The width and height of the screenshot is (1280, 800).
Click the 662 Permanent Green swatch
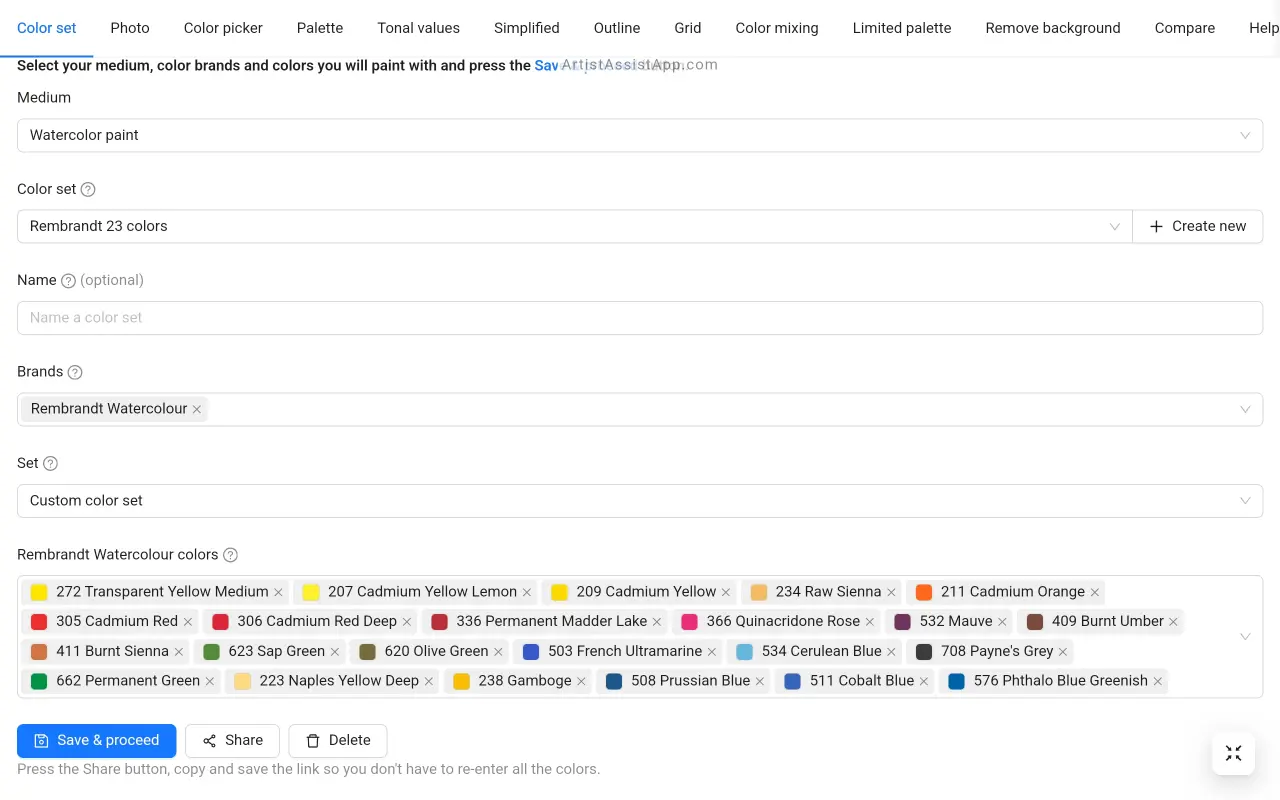[39, 681]
